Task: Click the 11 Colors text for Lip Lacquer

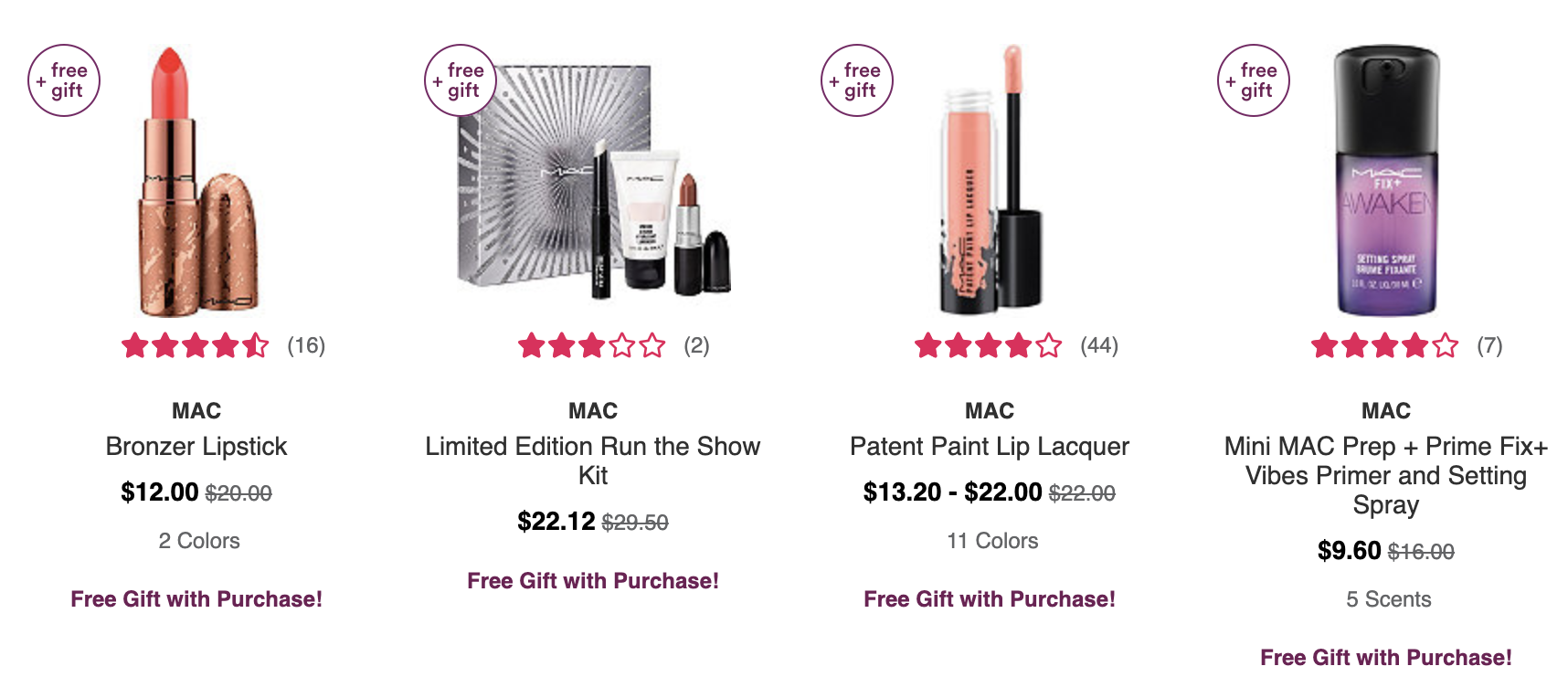Action: point(992,541)
